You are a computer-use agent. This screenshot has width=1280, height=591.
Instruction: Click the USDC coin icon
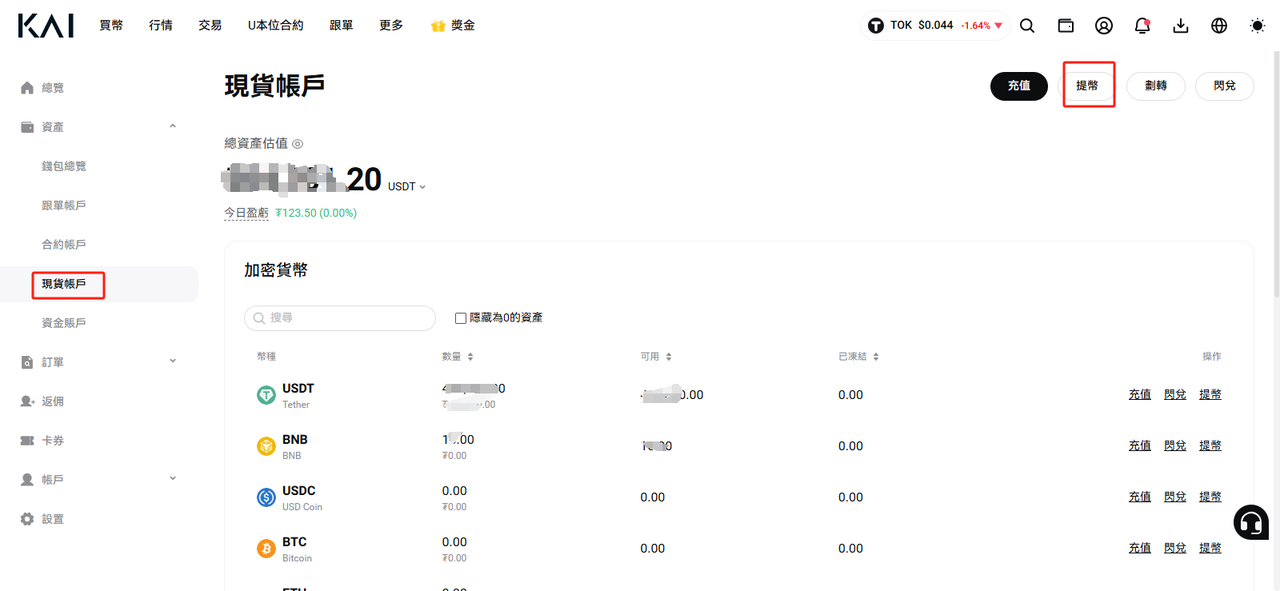coord(266,498)
